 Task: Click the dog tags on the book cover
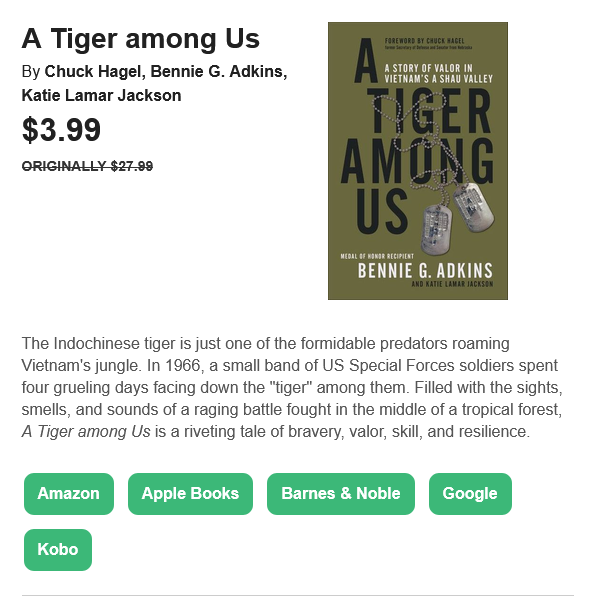pos(457,216)
